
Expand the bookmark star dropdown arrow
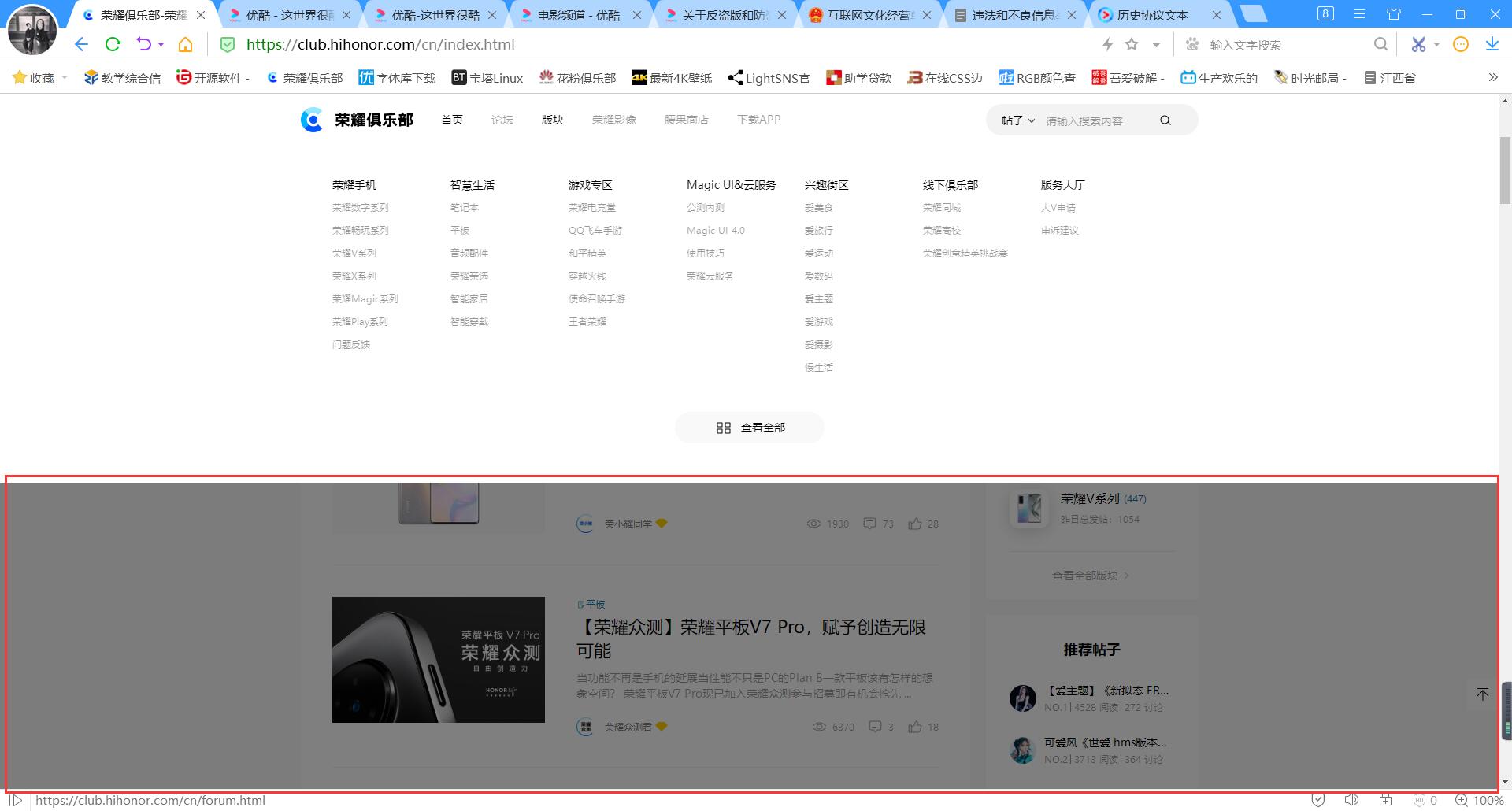(1156, 45)
